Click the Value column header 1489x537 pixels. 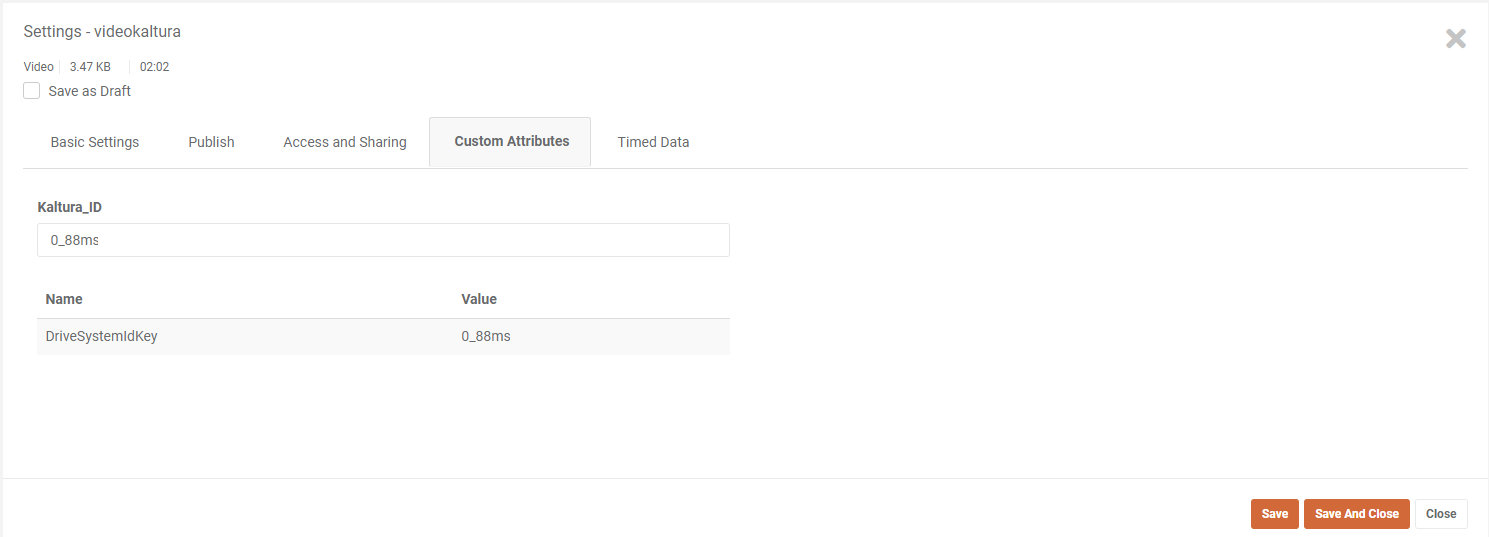479,299
